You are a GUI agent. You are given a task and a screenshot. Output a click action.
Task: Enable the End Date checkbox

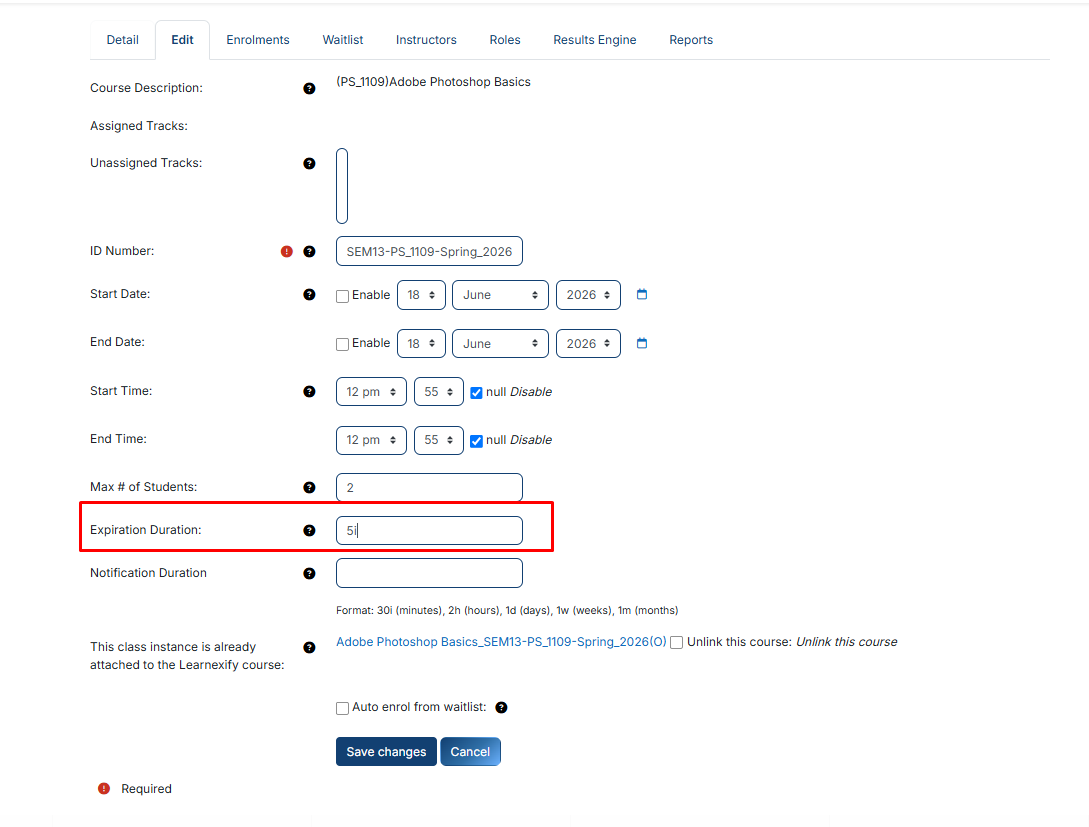coord(342,344)
